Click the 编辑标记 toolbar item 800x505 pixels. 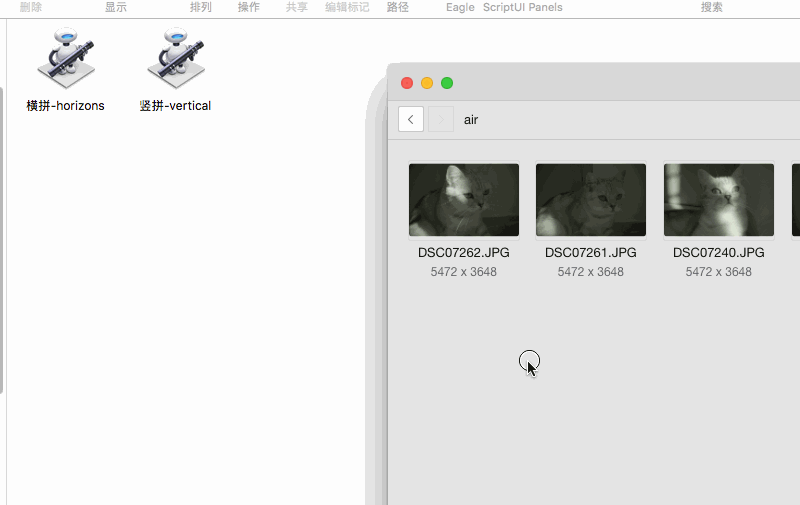tap(347, 7)
